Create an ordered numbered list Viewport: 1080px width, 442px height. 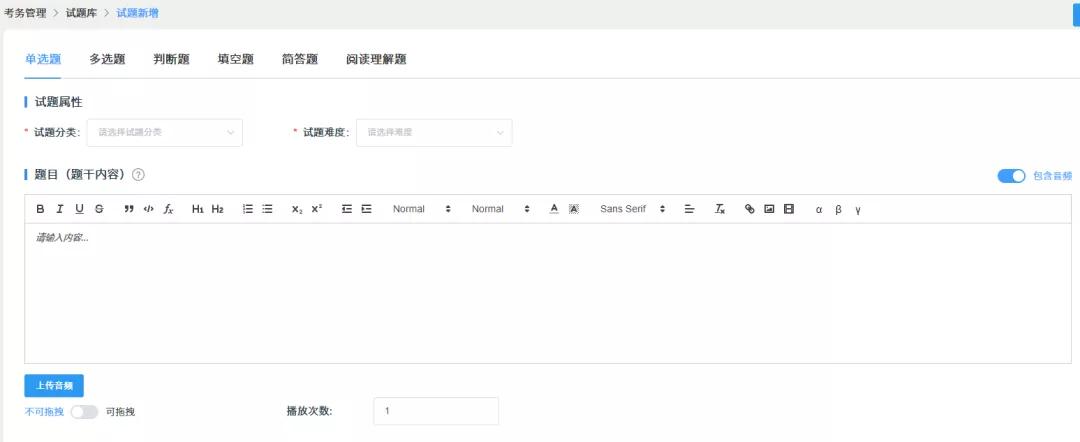click(x=248, y=209)
